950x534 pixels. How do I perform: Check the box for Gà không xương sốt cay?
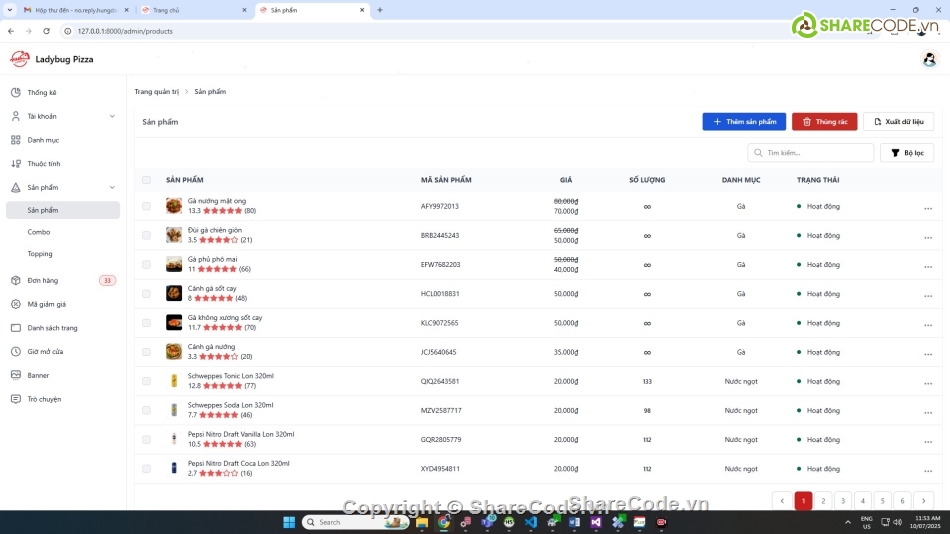point(146,322)
